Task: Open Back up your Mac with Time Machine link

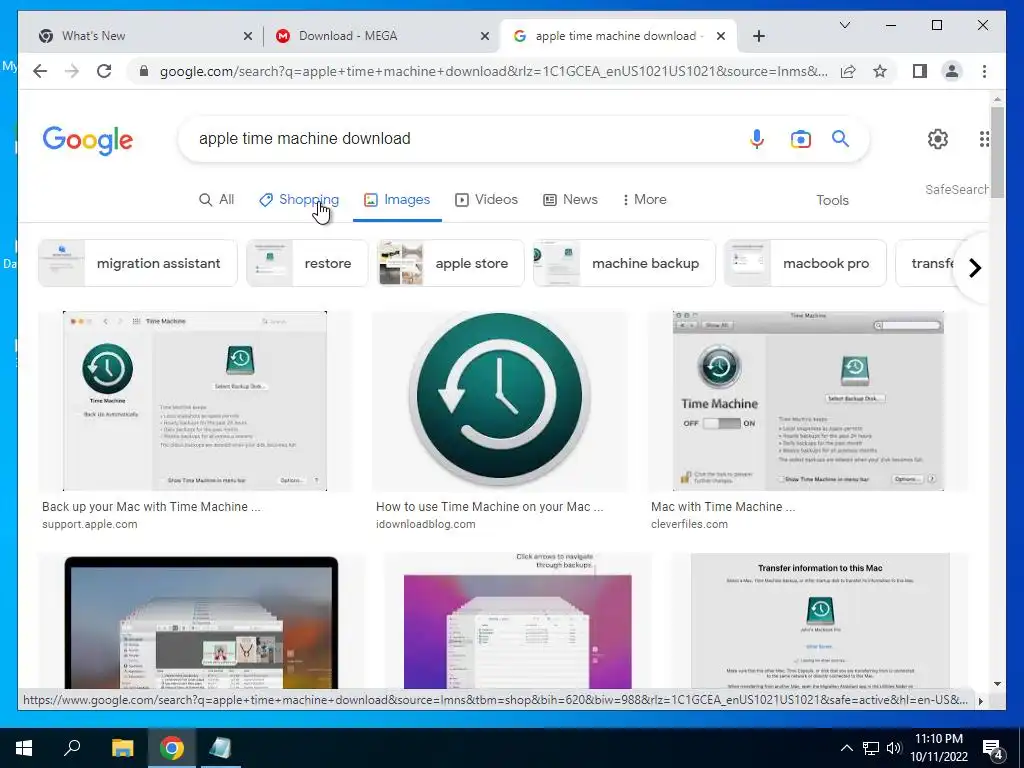Action: click(x=151, y=507)
